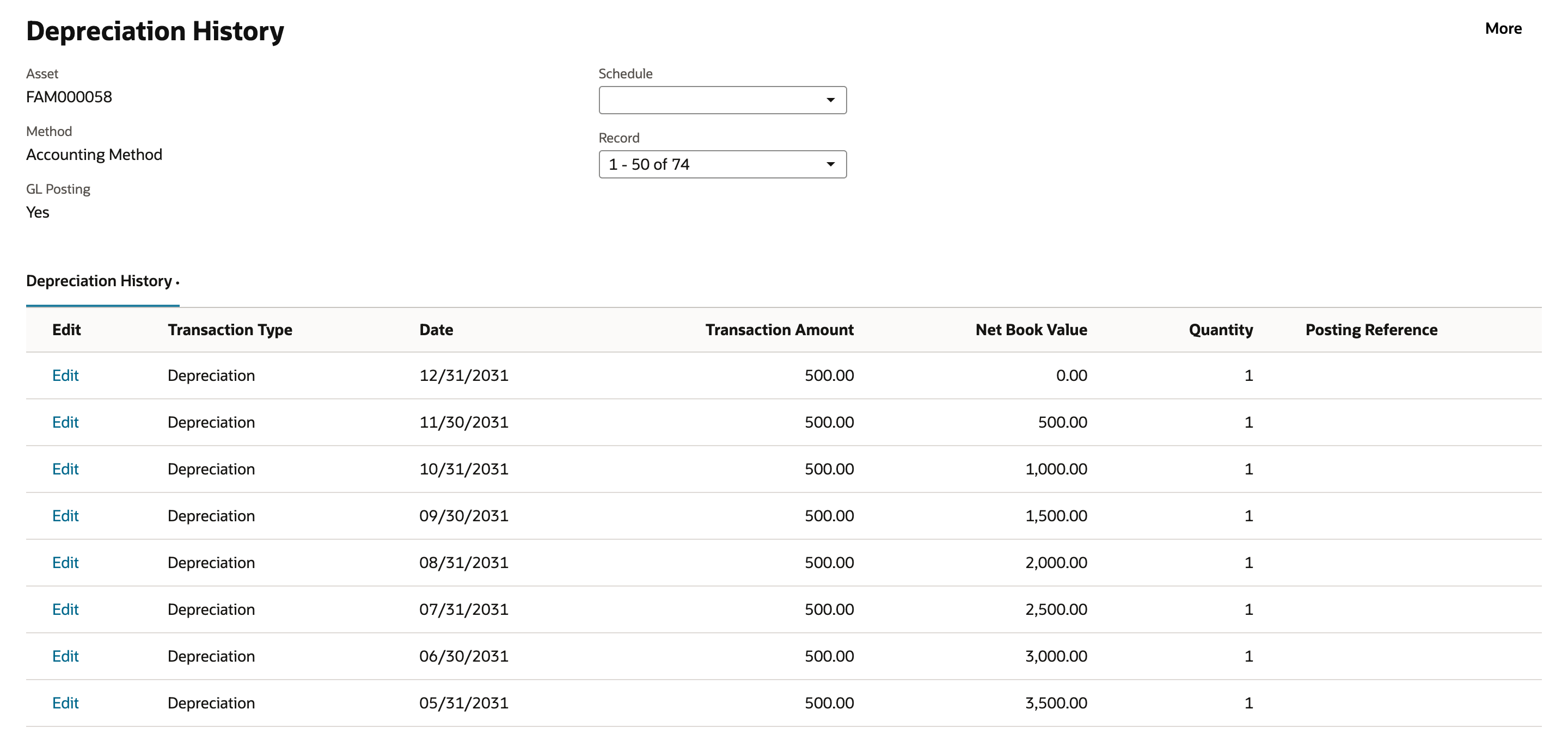
Task: Select the Net Book Value column header
Action: point(1031,330)
